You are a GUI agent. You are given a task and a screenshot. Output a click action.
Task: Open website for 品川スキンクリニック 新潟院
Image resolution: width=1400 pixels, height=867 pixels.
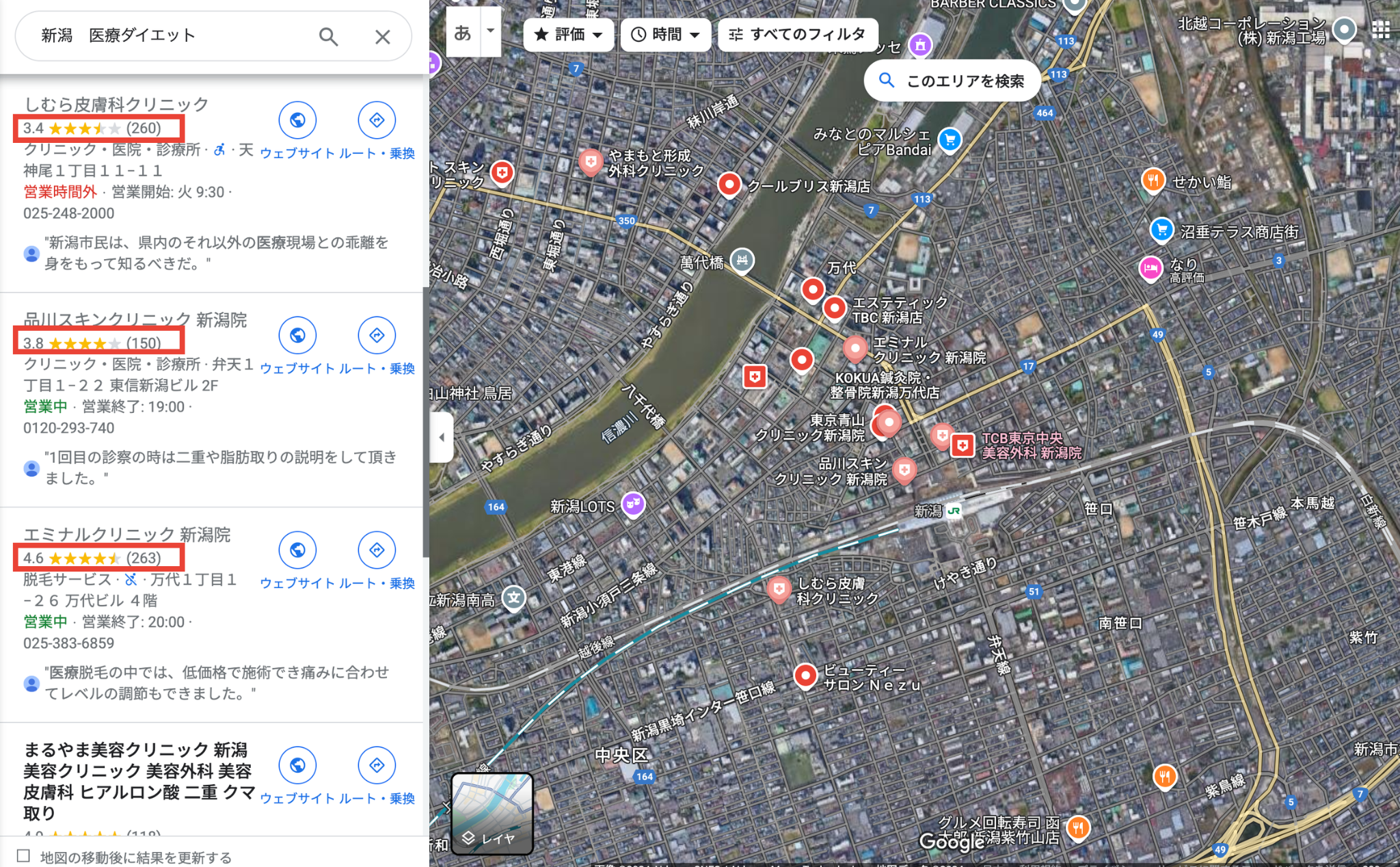(297, 336)
